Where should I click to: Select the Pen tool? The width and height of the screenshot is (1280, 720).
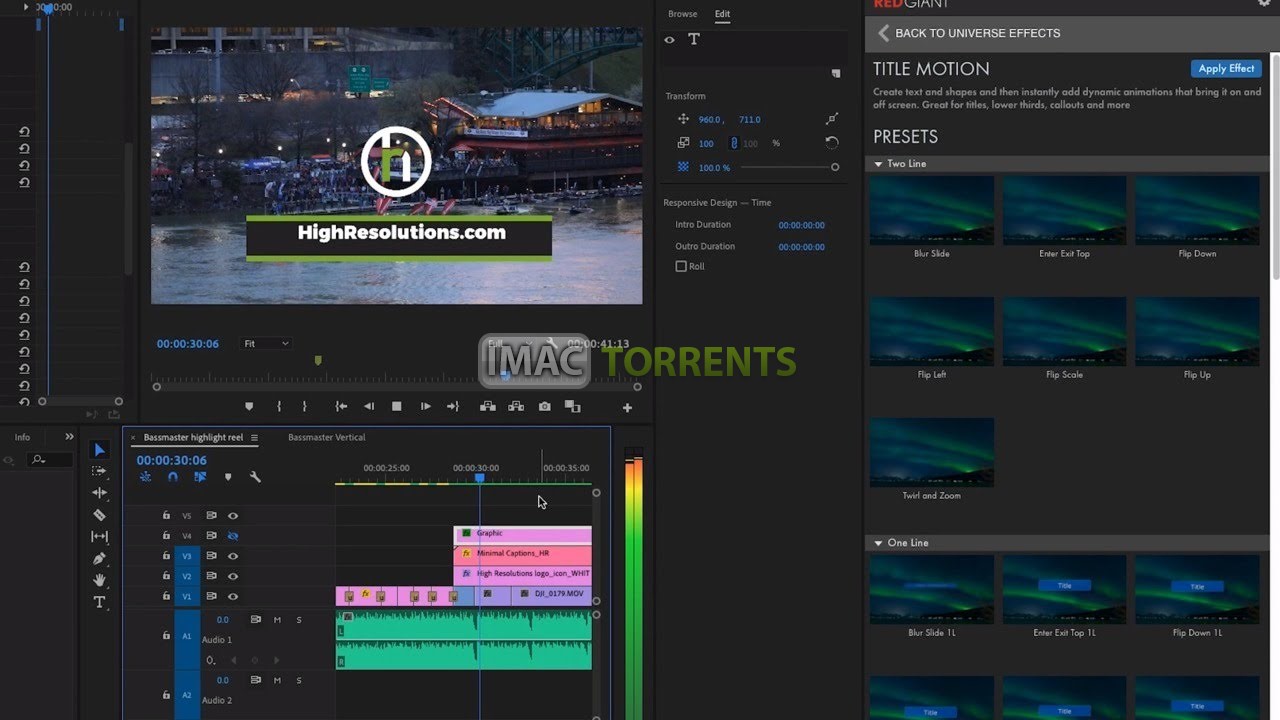coord(99,559)
